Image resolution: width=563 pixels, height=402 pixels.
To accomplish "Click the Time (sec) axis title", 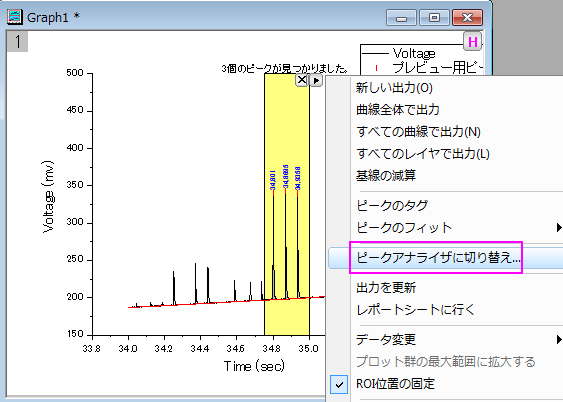I will pyautogui.click(x=254, y=366).
